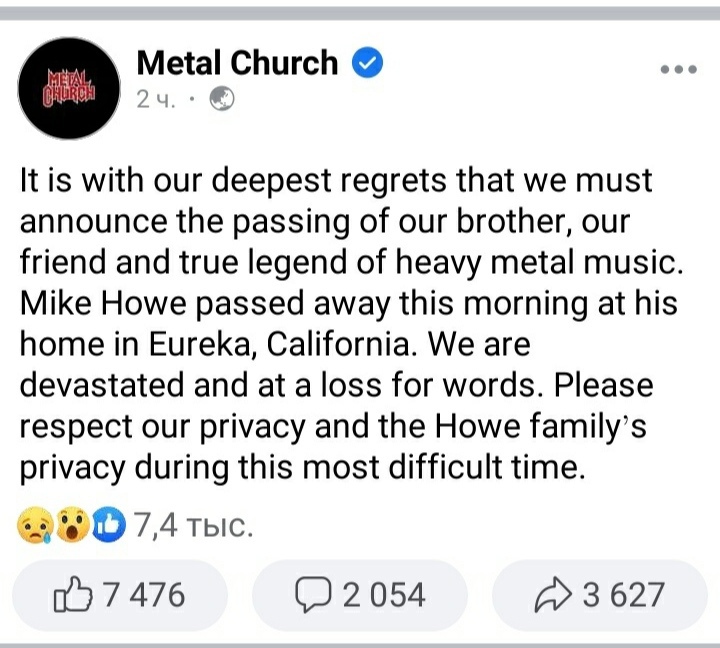720x648 pixels.
Task: Click the post text's first line
Action: [336, 181]
